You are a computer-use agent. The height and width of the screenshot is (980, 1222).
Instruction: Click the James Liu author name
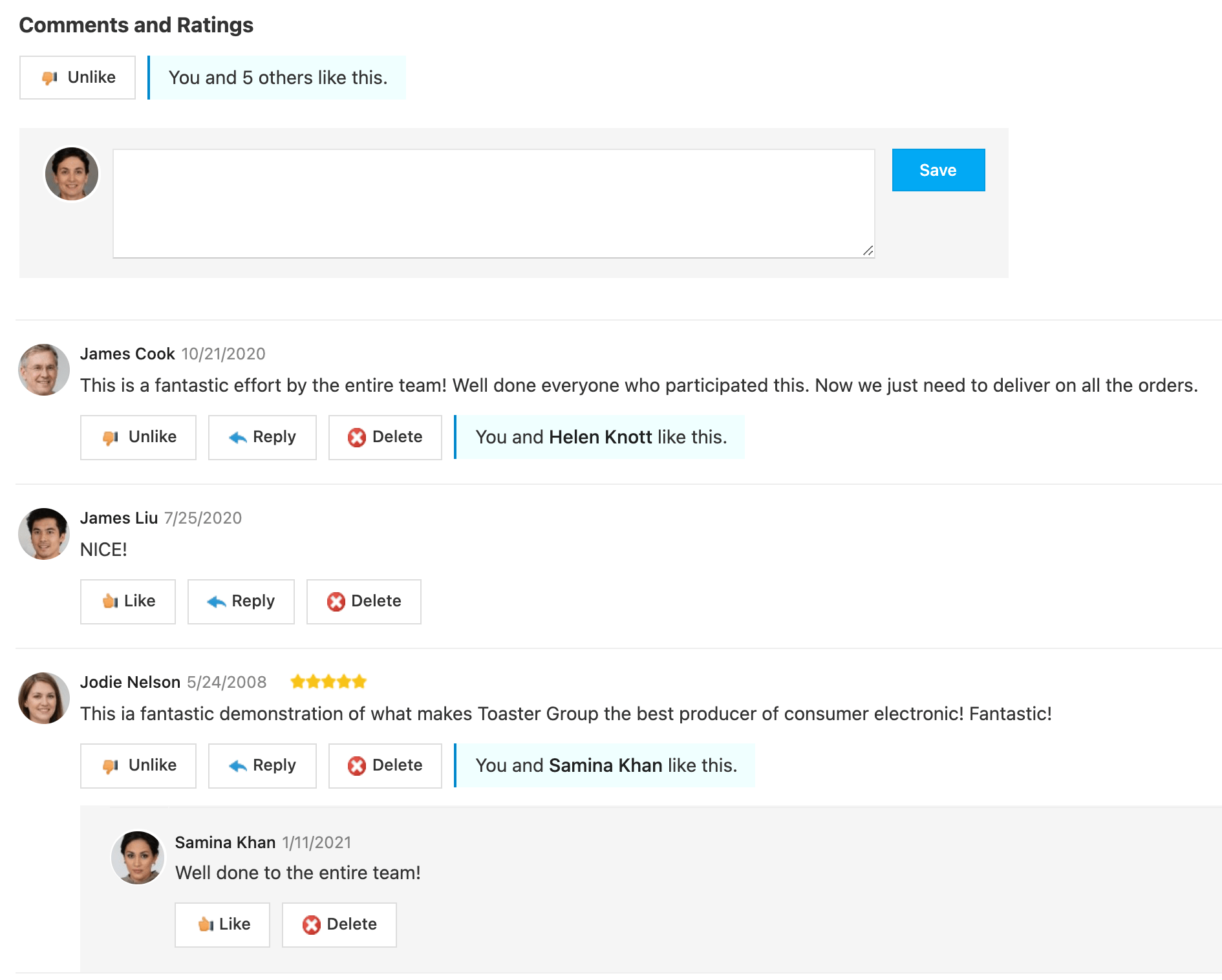pos(119,518)
